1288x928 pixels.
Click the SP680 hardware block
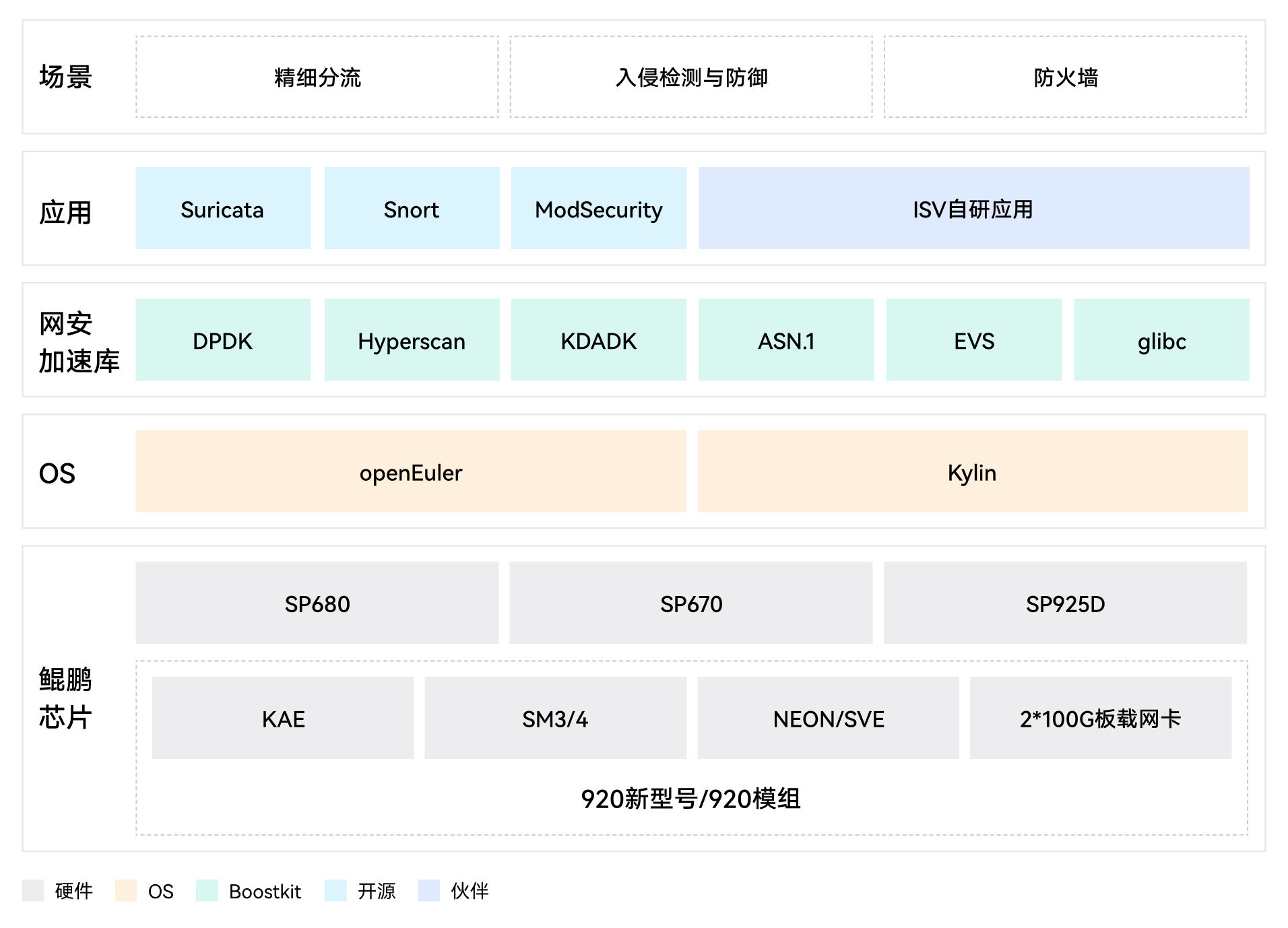tap(317, 603)
